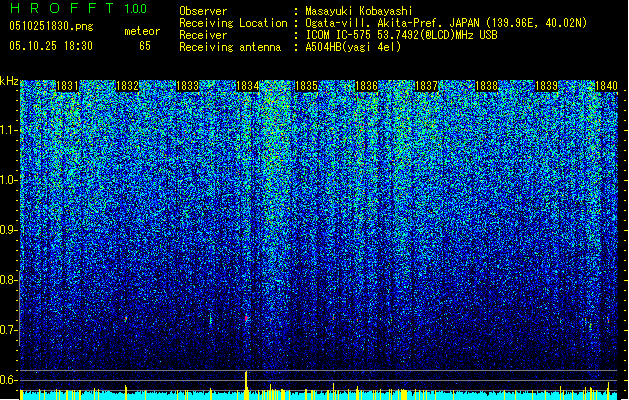The width and height of the screenshot is (629, 400).
Task: Click the observer name Masayuki Kobayashi
Action: tap(359, 11)
